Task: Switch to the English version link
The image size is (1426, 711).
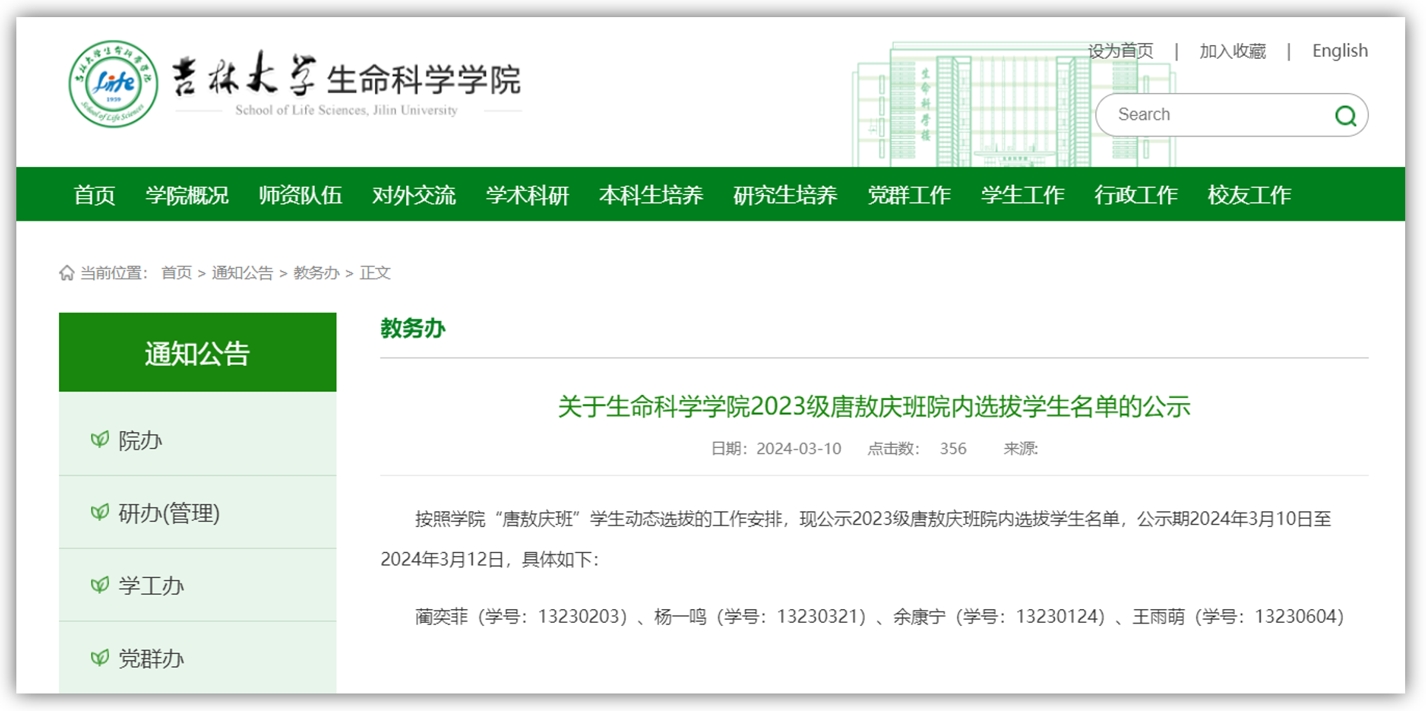Action: click(1339, 51)
